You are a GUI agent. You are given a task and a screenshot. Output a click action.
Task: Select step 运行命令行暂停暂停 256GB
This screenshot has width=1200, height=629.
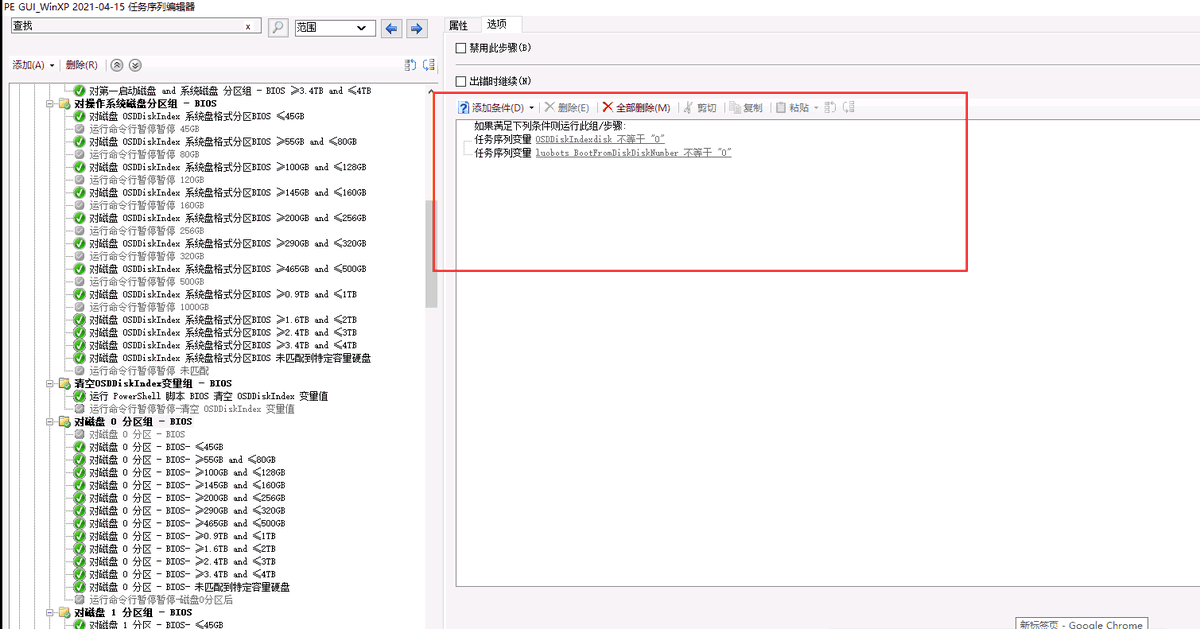click(147, 231)
